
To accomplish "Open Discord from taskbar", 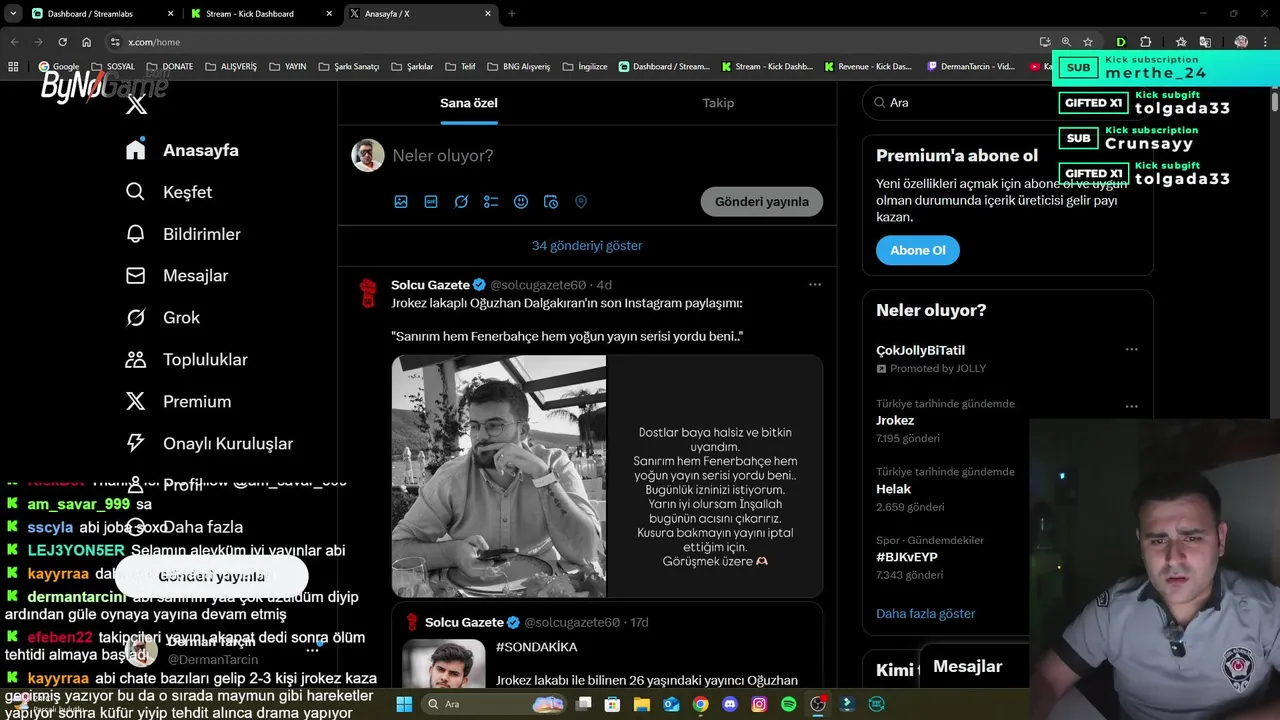I will 730,704.
